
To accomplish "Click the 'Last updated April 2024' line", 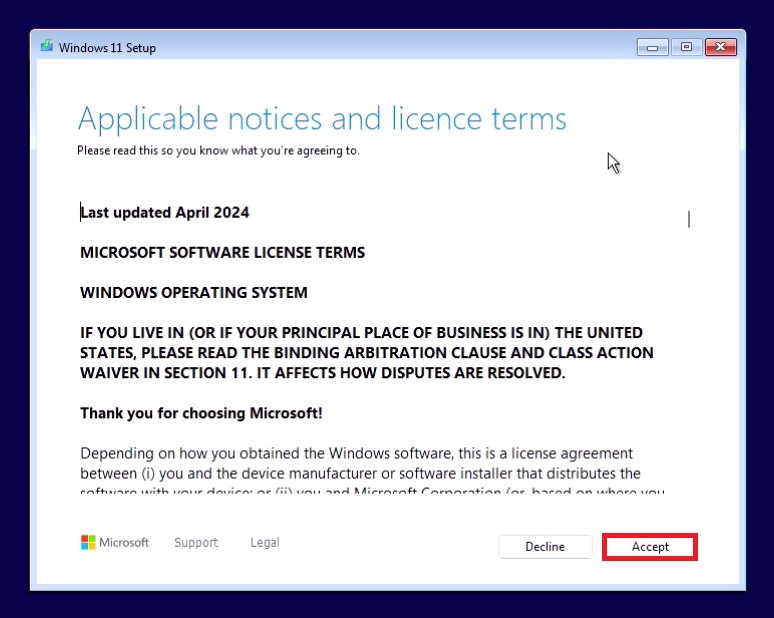I will click(165, 213).
